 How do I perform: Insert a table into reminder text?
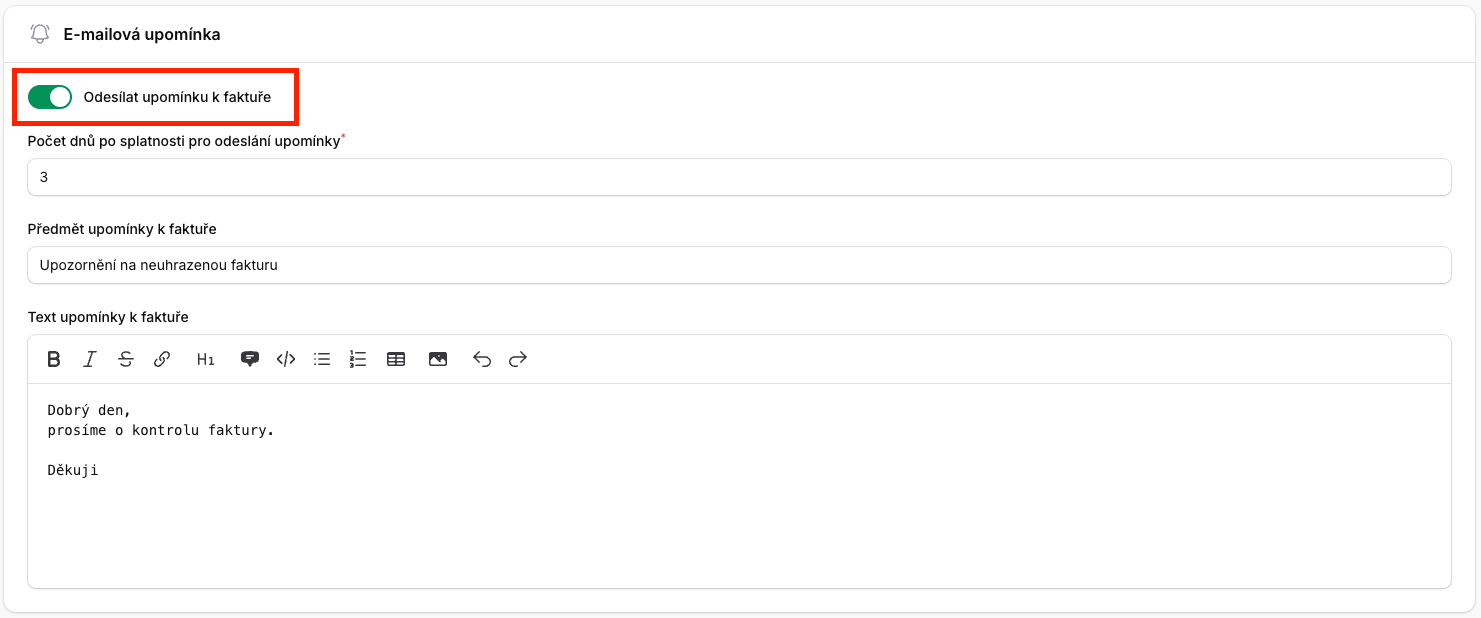[x=396, y=359]
